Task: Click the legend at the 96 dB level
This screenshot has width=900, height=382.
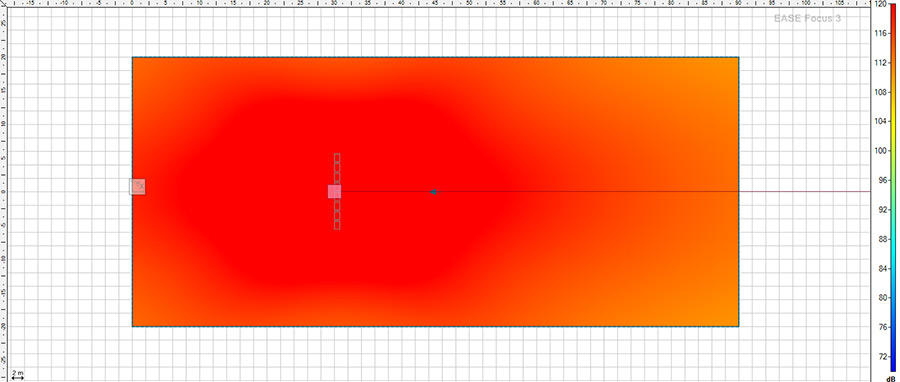Action: pyautogui.click(x=893, y=180)
